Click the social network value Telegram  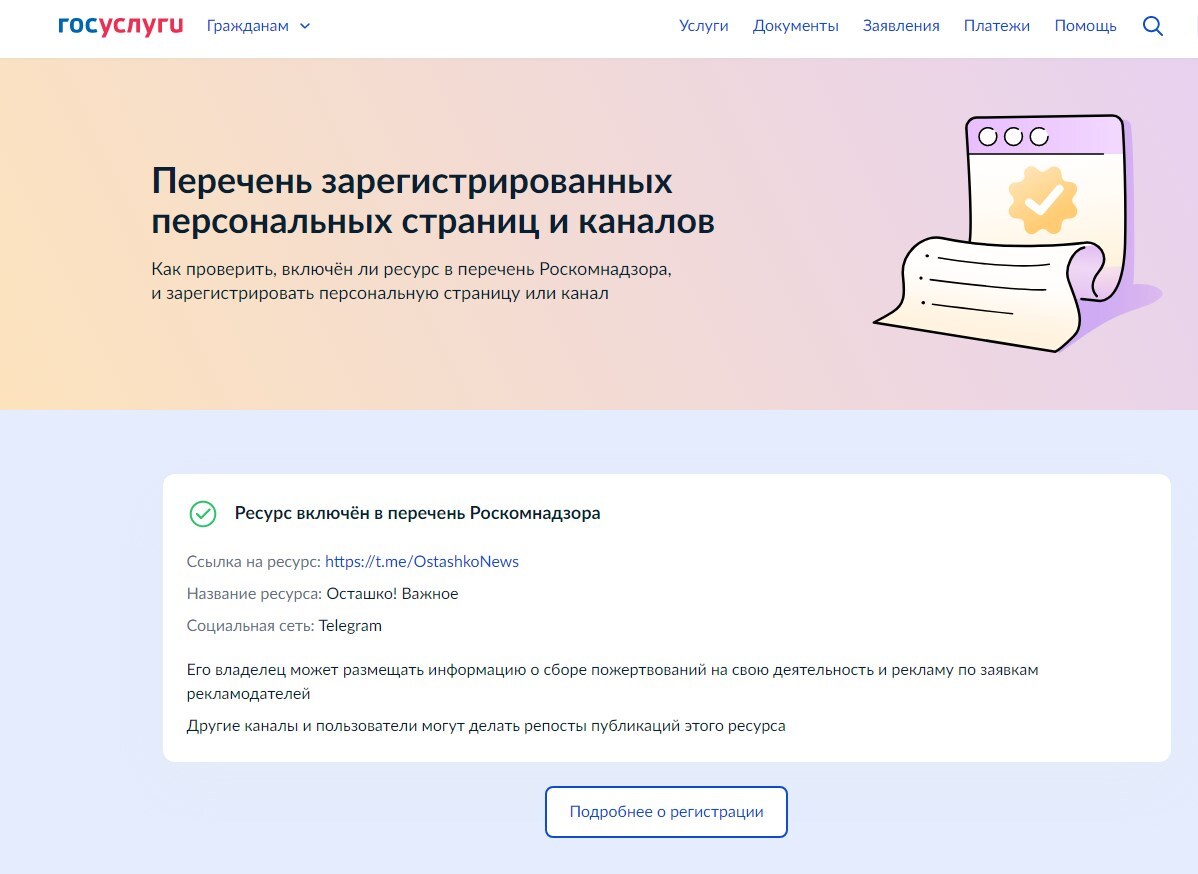coord(350,626)
